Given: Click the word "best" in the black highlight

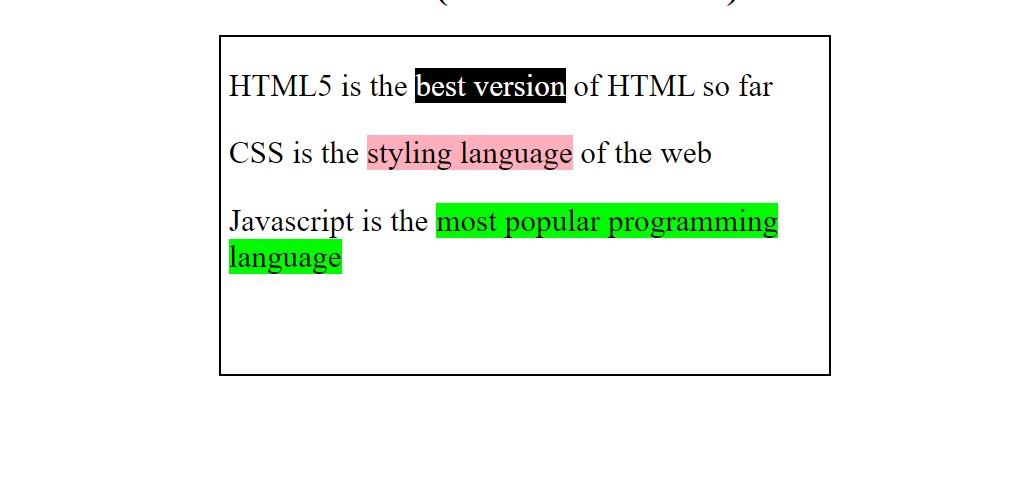Looking at the screenshot, I should pos(441,86).
